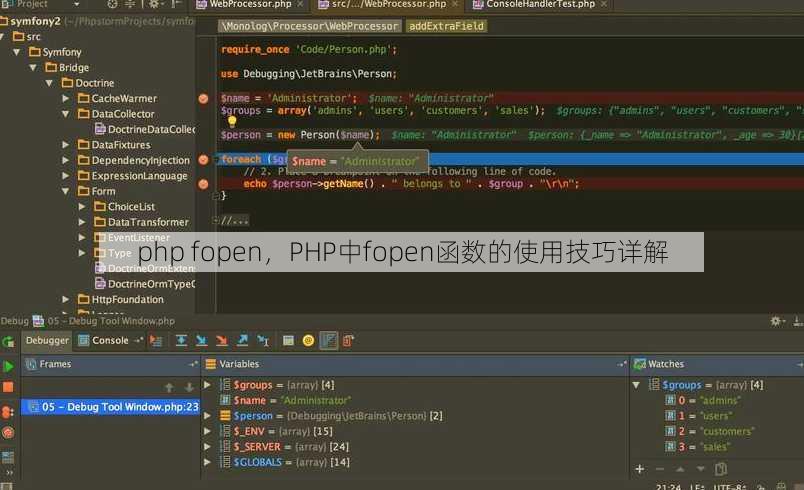This screenshot has height=490, width=804.
Task: Select frame 05 - Debug Tool Window.php:23
Action: [111, 407]
